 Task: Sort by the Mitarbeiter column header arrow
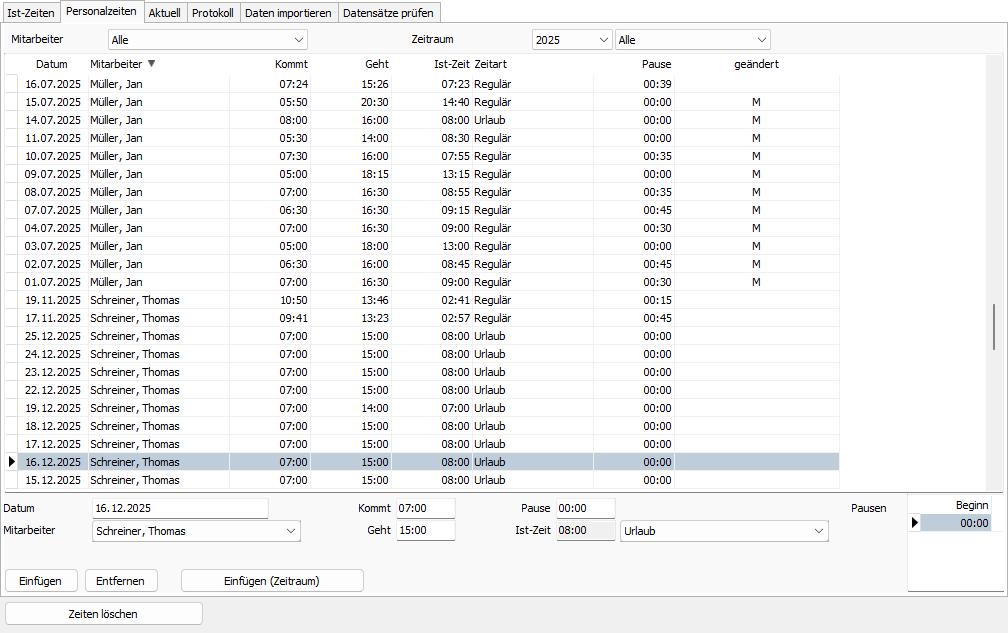pos(151,64)
